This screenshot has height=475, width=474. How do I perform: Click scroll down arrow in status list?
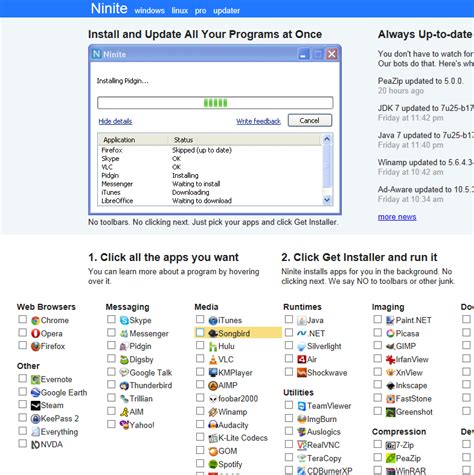click(327, 200)
